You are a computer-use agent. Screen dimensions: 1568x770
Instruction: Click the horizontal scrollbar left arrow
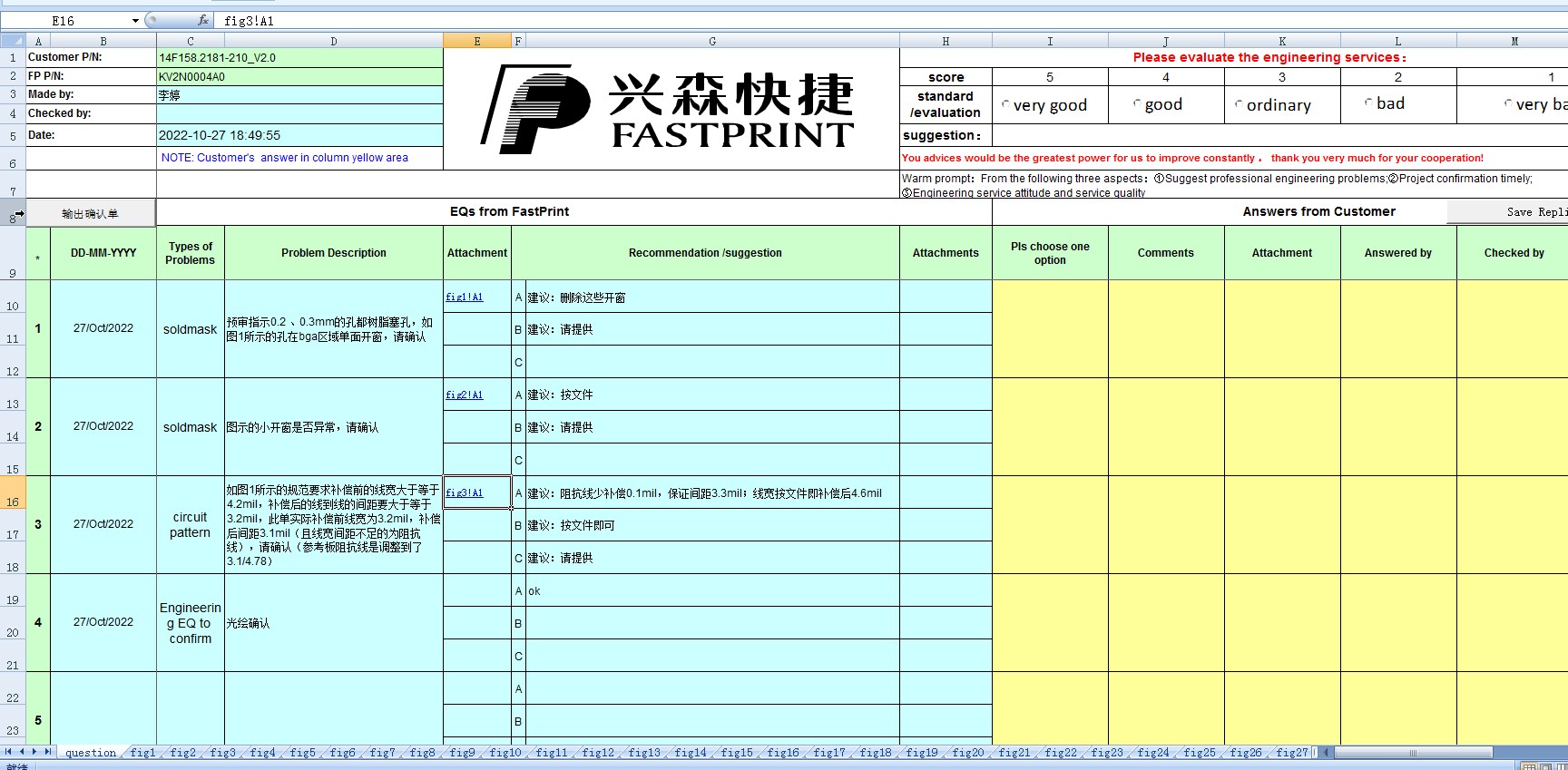(x=1327, y=752)
